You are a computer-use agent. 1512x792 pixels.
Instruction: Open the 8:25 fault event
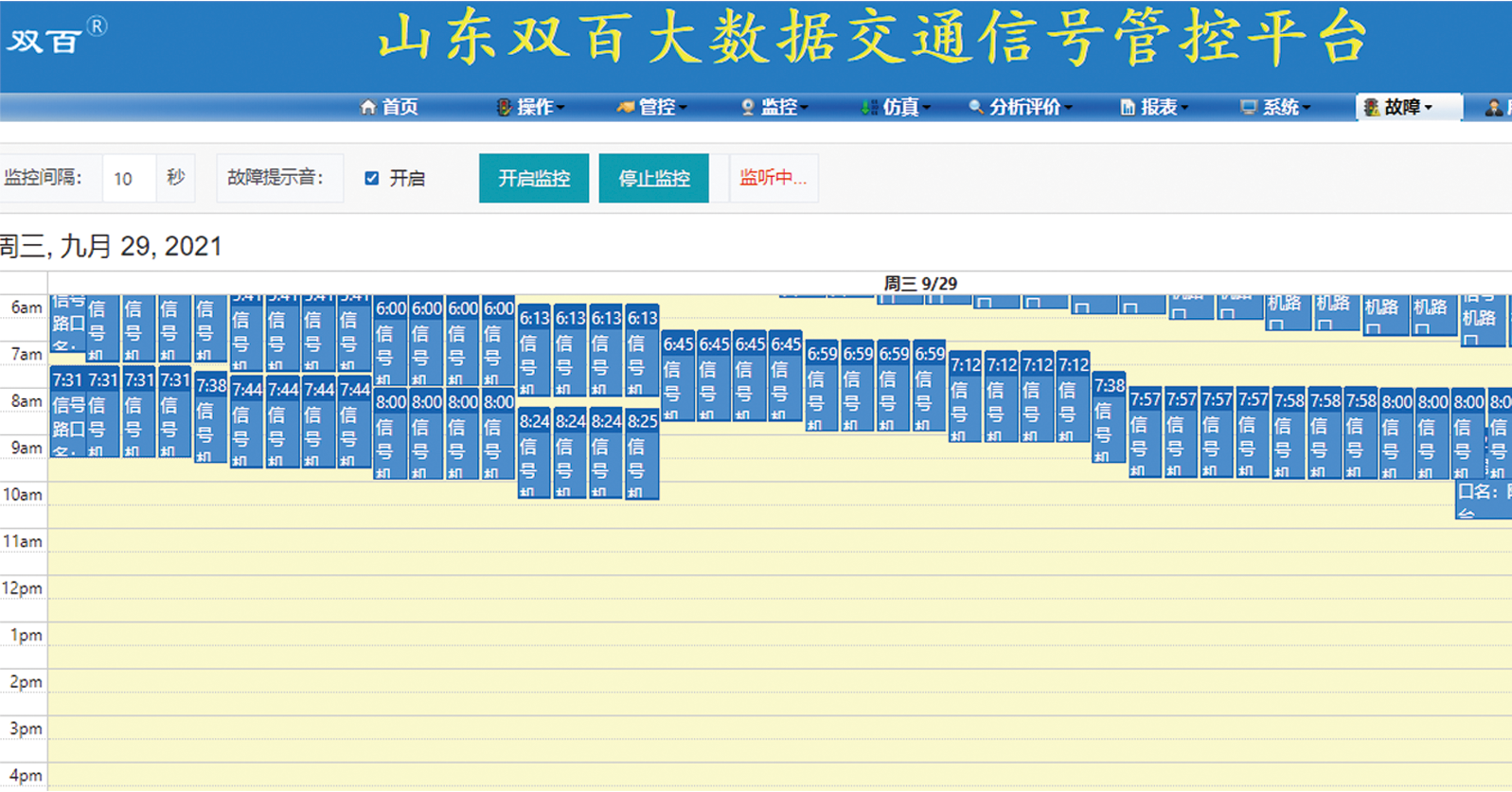pyautogui.click(x=642, y=455)
